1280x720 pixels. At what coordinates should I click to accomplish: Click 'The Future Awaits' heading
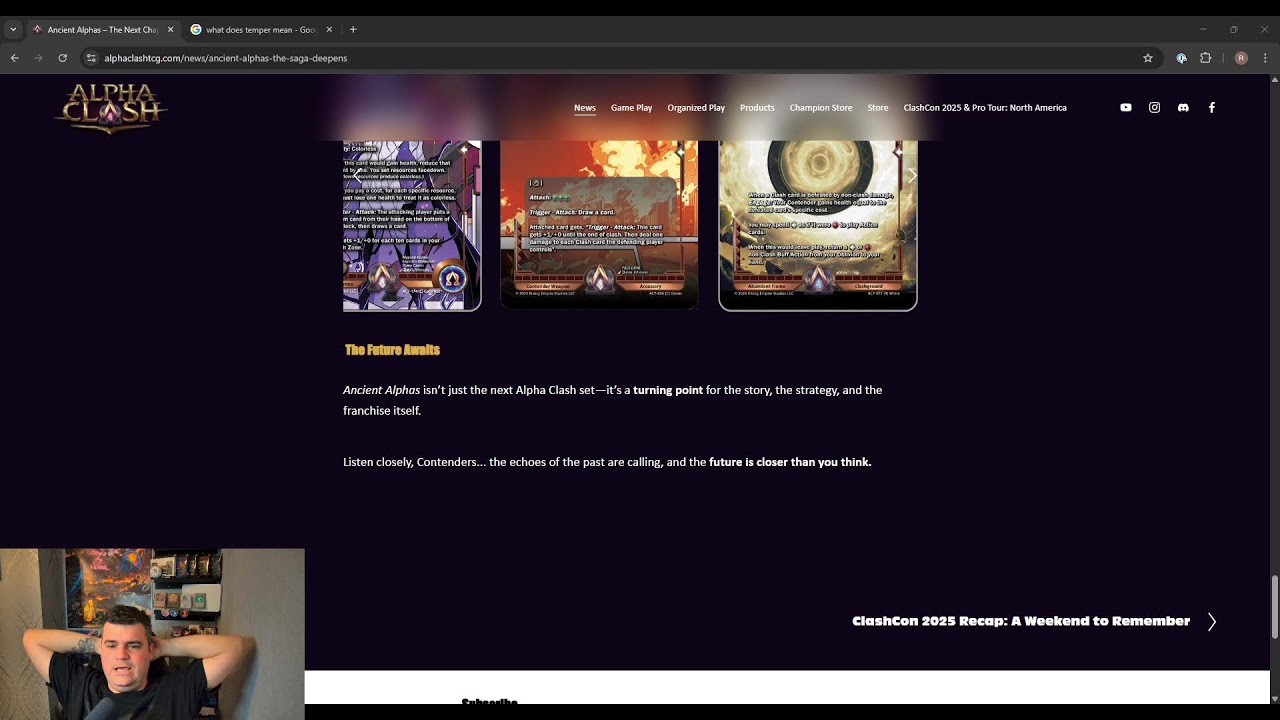392,349
